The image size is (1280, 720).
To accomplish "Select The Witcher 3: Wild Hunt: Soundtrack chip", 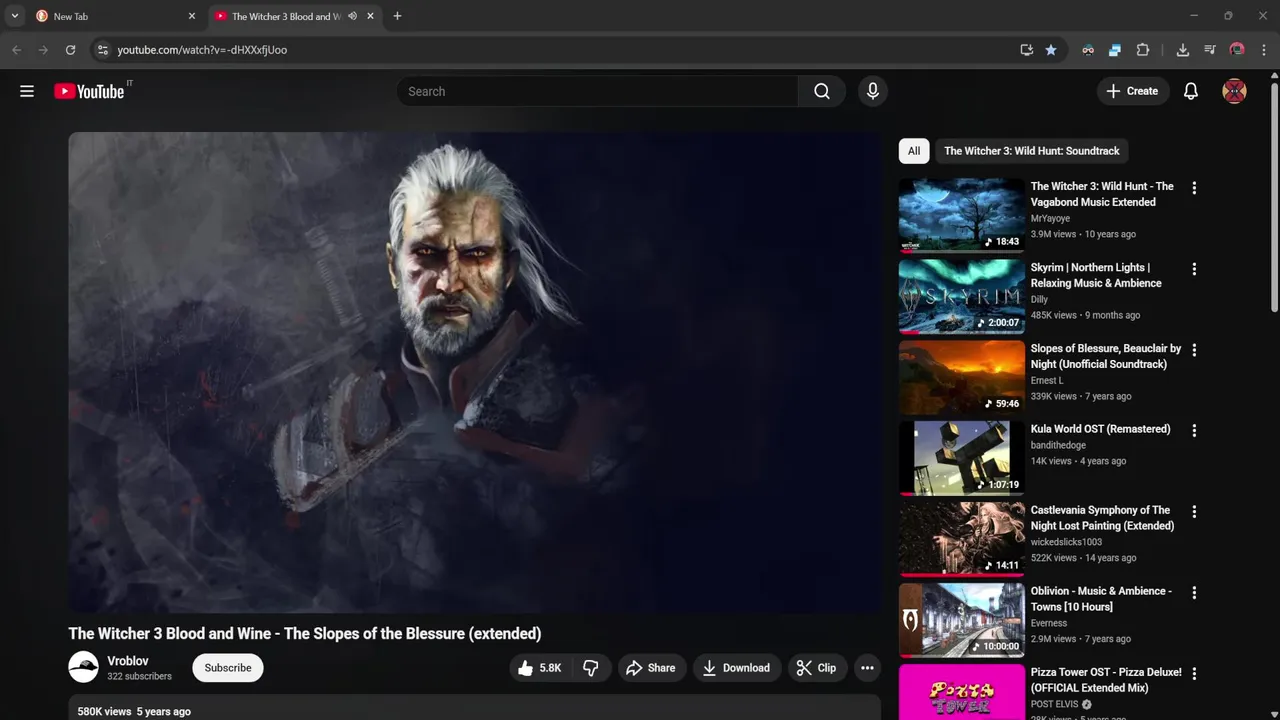I will (1032, 151).
